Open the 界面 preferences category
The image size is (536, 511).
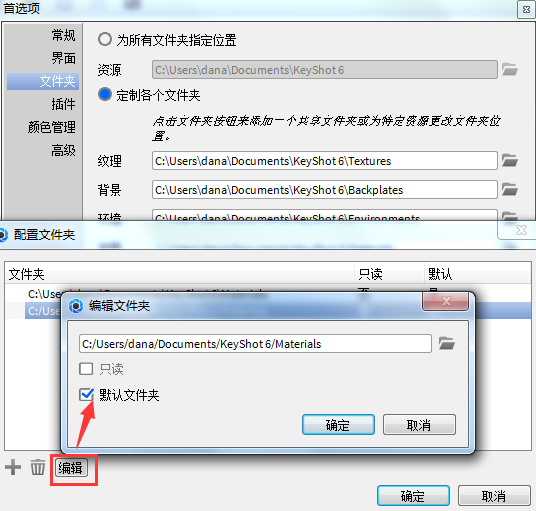click(63, 58)
